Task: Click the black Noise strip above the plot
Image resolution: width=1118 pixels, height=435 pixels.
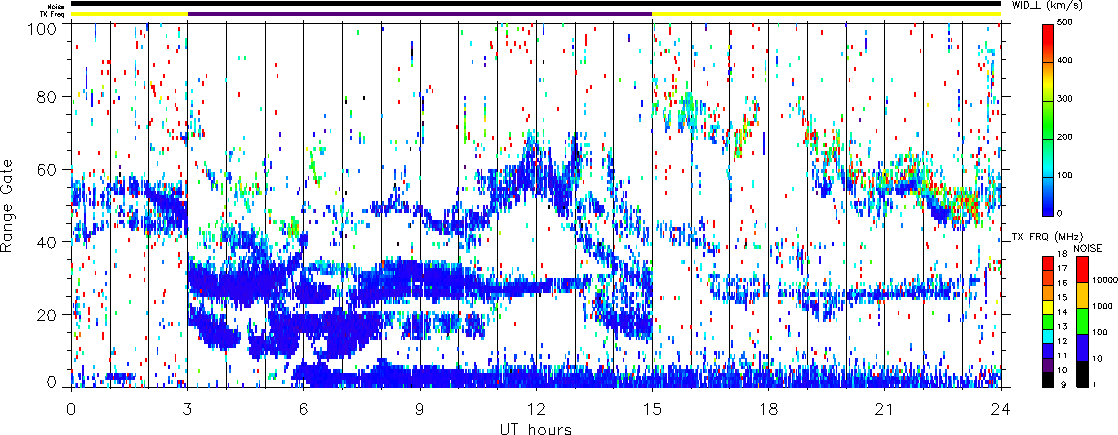Action: (536, 4)
